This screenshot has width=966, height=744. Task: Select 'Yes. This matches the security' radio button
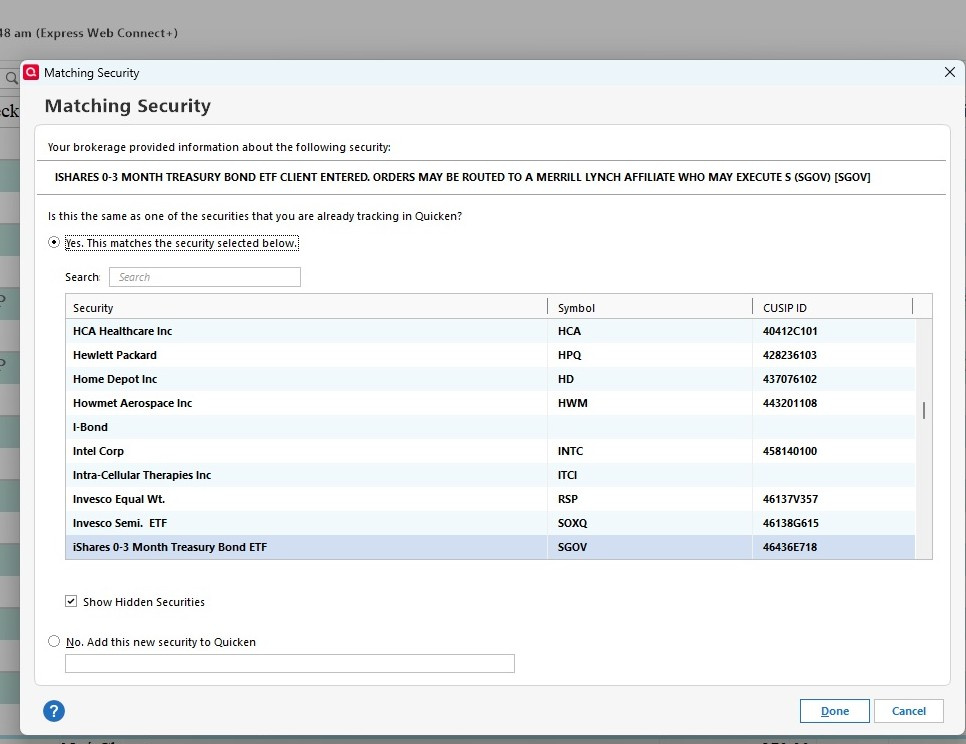(x=54, y=243)
